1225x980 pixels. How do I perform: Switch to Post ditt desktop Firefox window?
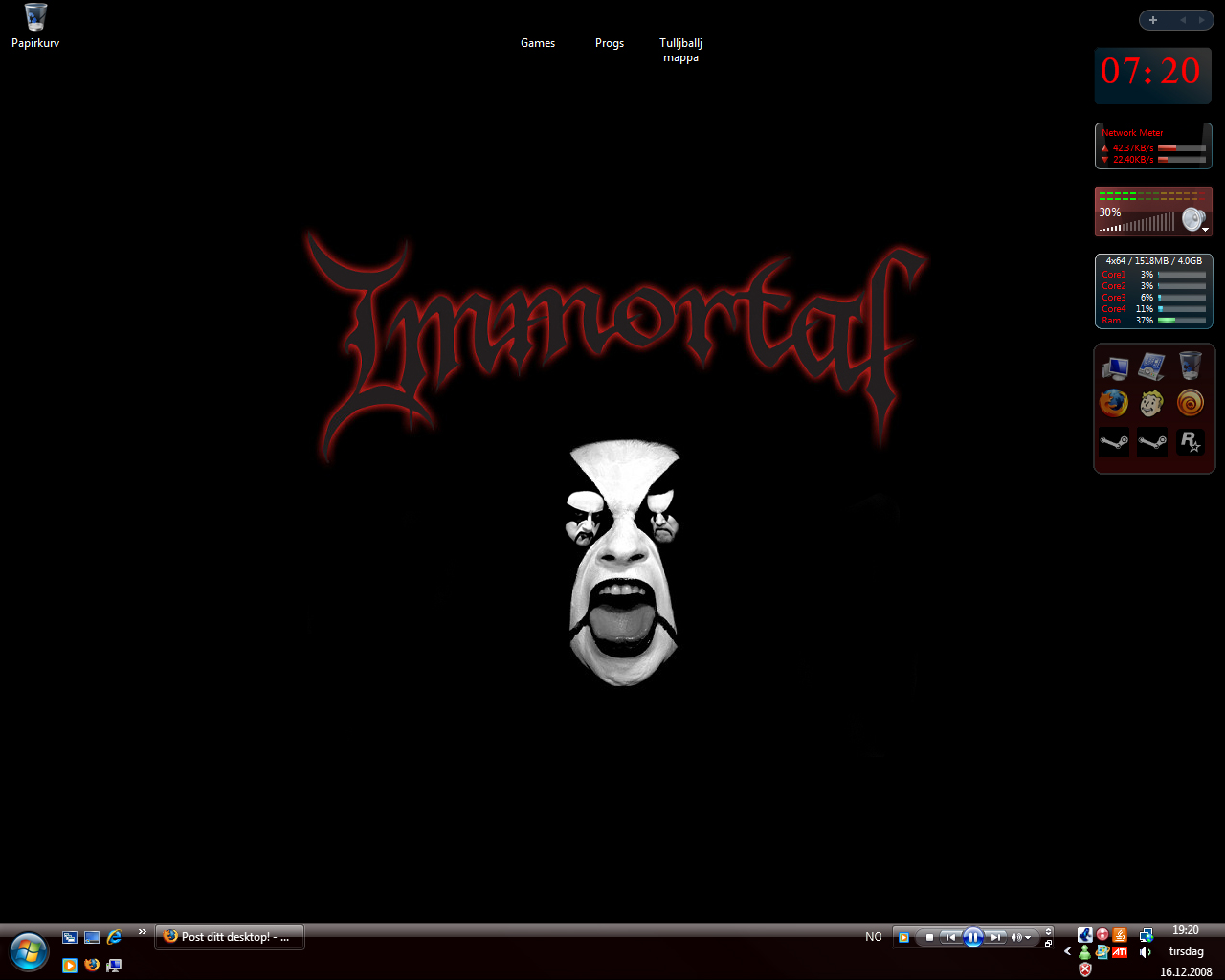230,937
